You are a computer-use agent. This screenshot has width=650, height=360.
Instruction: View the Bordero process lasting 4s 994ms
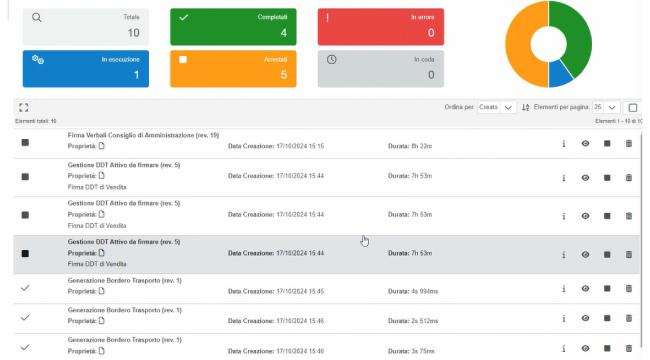click(x=585, y=289)
